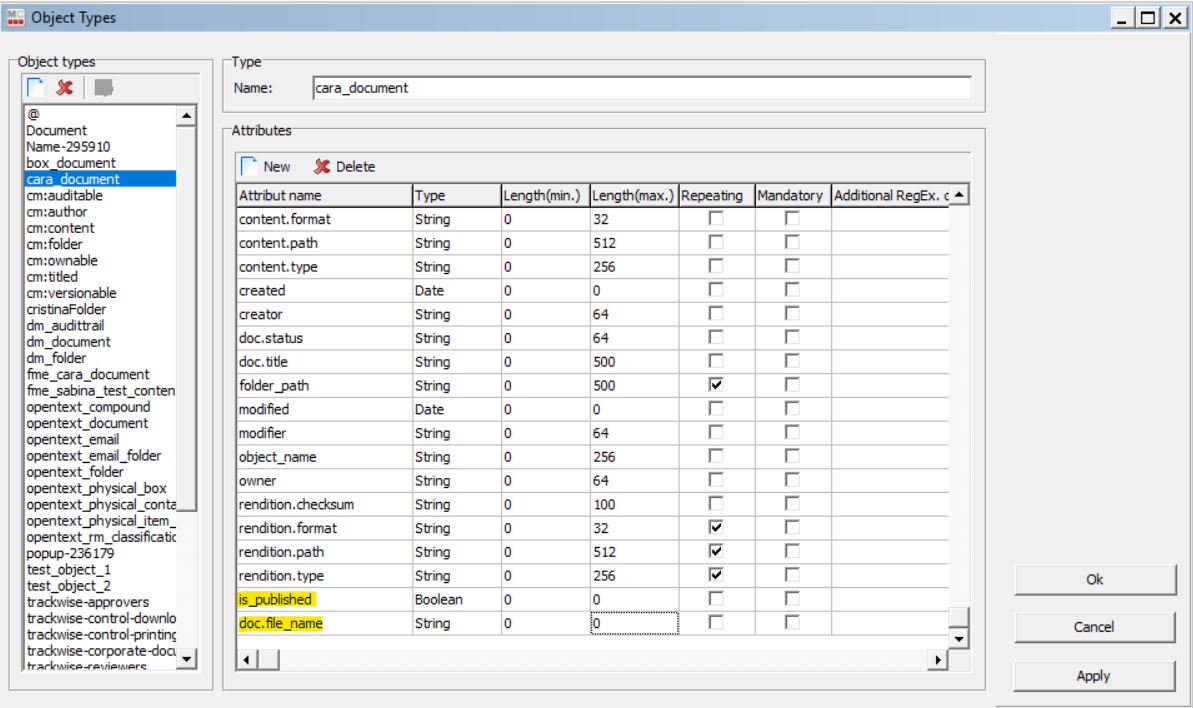Image resolution: width=1193 pixels, height=708 pixels.
Task: Open Type cell for created attribute
Action: 456,291
